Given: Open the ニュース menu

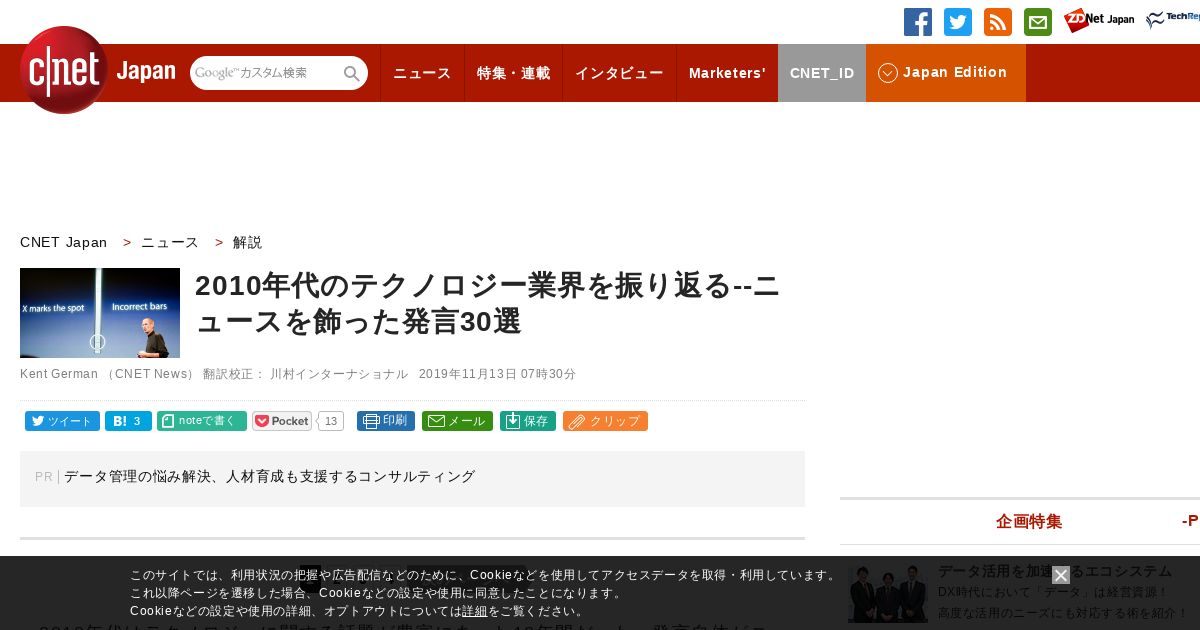Looking at the screenshot, I should tap(422, 73).
